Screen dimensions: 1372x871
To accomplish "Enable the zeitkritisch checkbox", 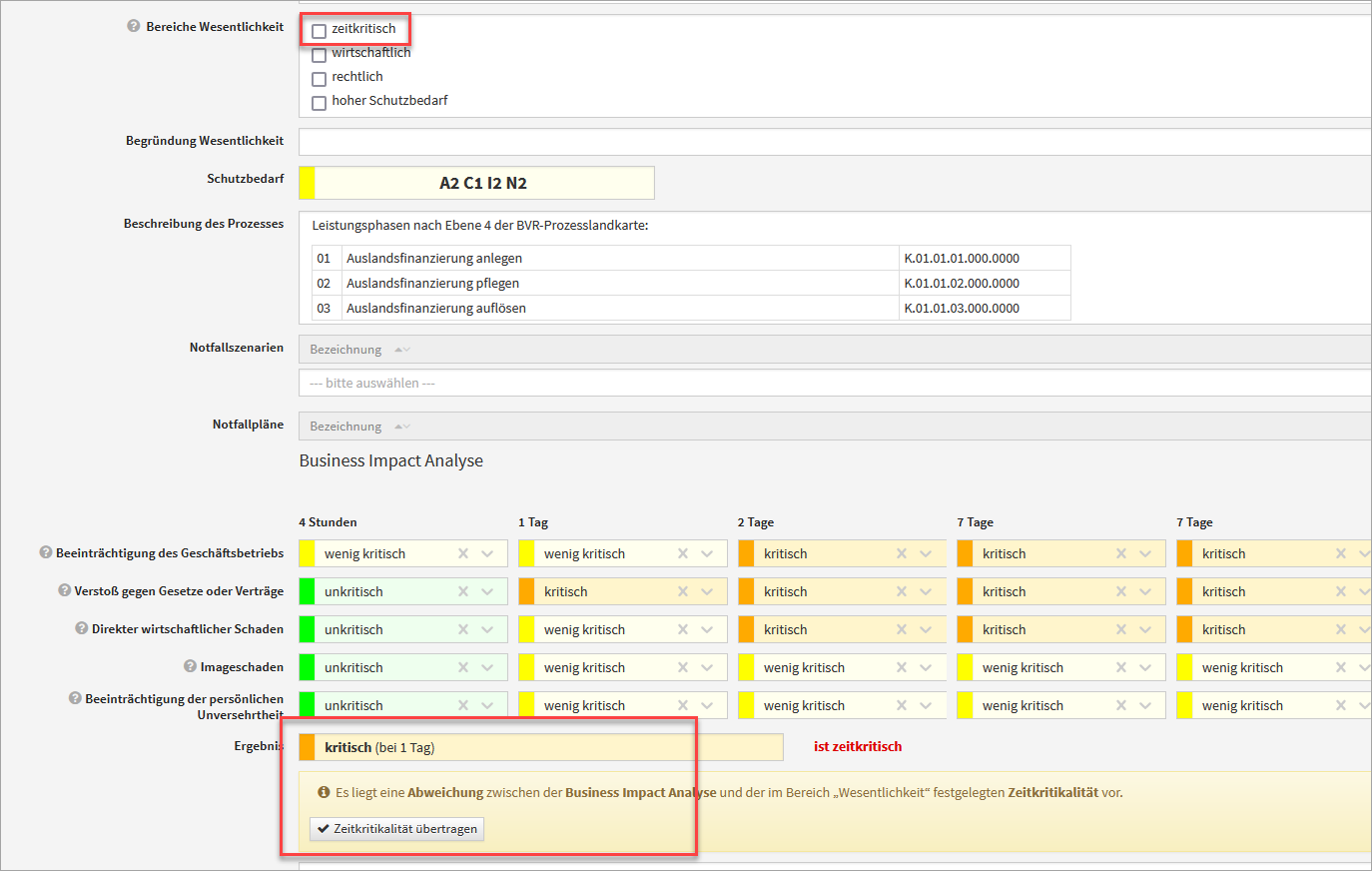I will (x=320, y=31).
